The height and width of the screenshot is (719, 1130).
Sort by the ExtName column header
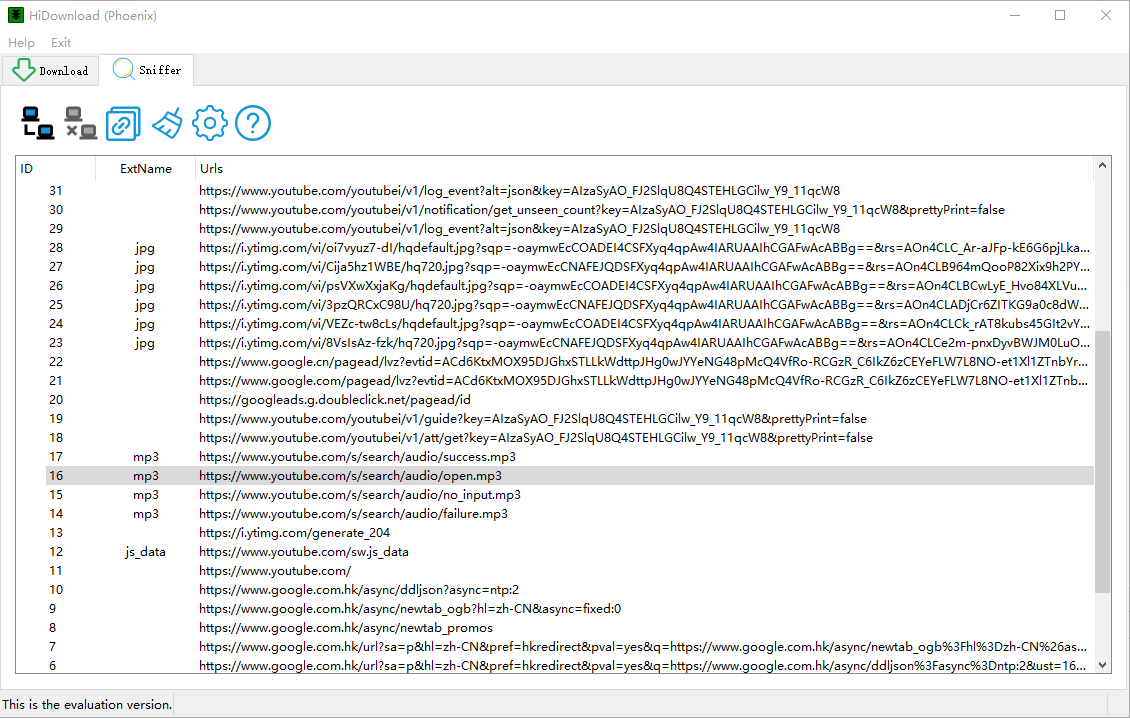tap(146, 169)
